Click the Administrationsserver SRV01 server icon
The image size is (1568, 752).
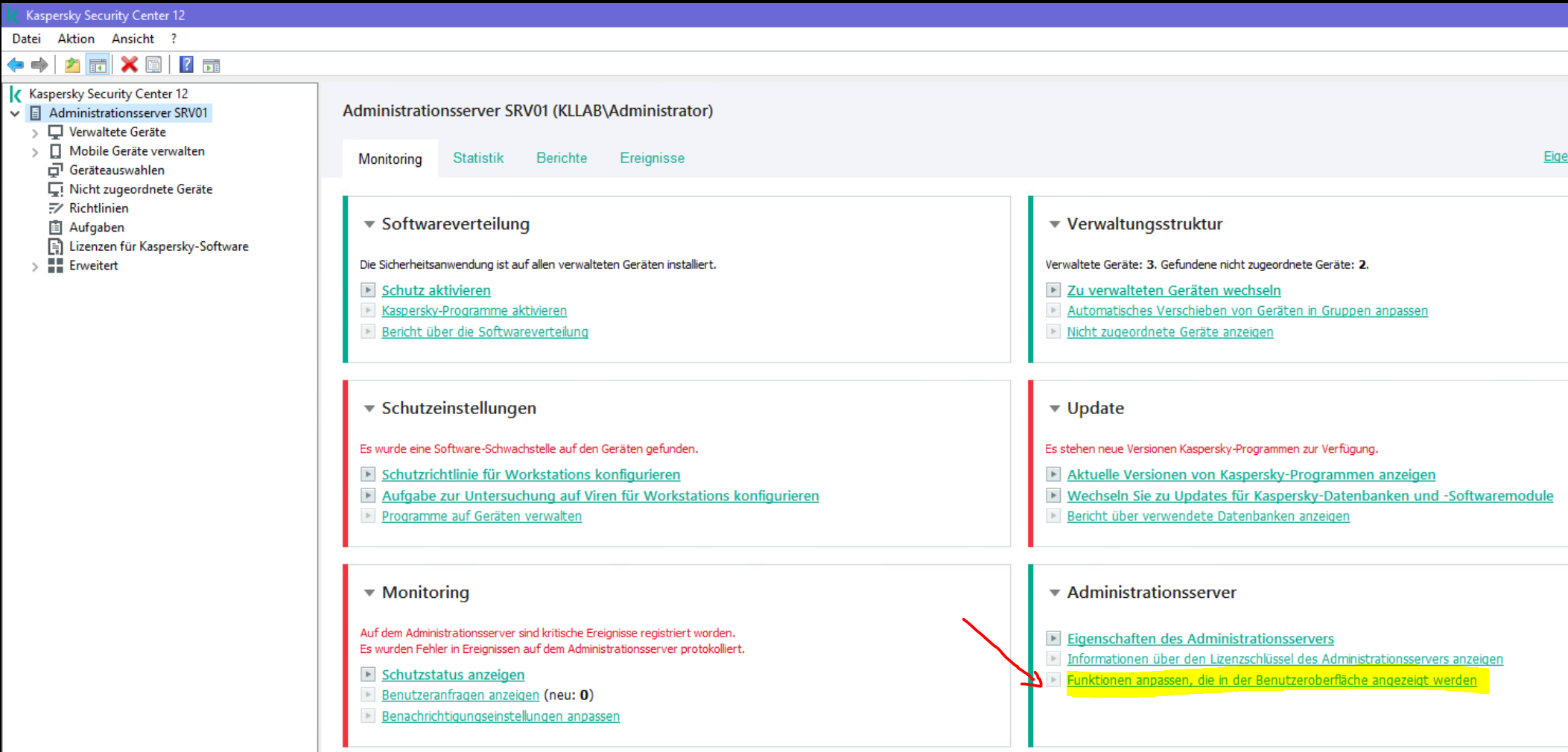(36, 113)
